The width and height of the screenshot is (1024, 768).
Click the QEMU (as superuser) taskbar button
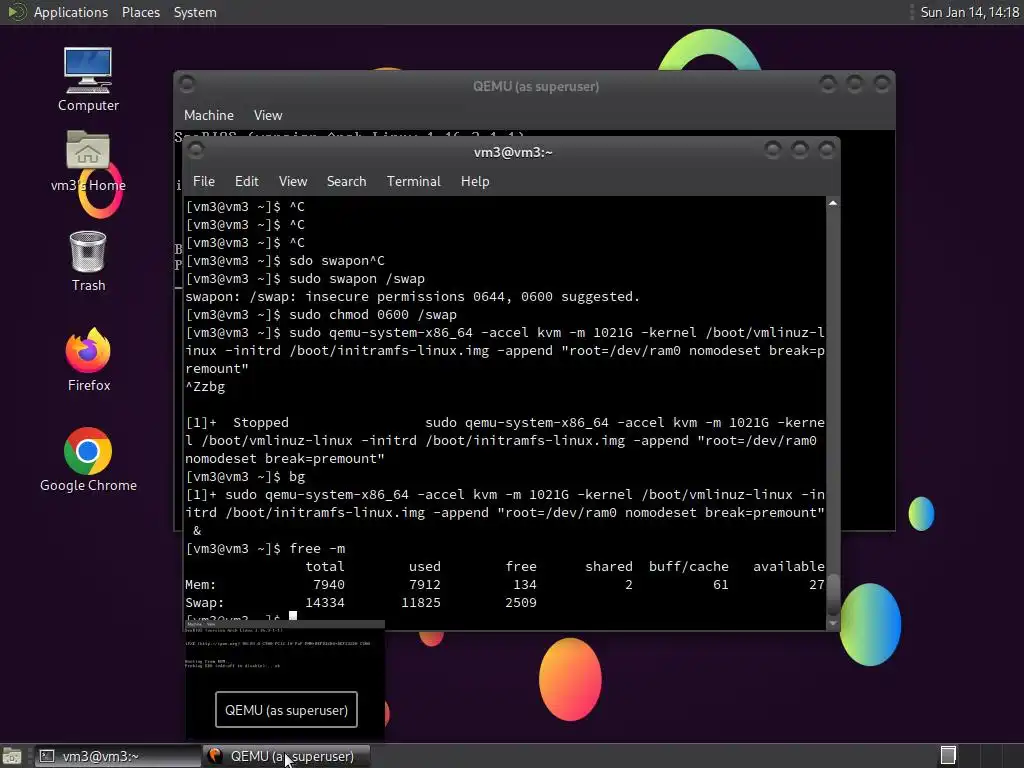287,756
